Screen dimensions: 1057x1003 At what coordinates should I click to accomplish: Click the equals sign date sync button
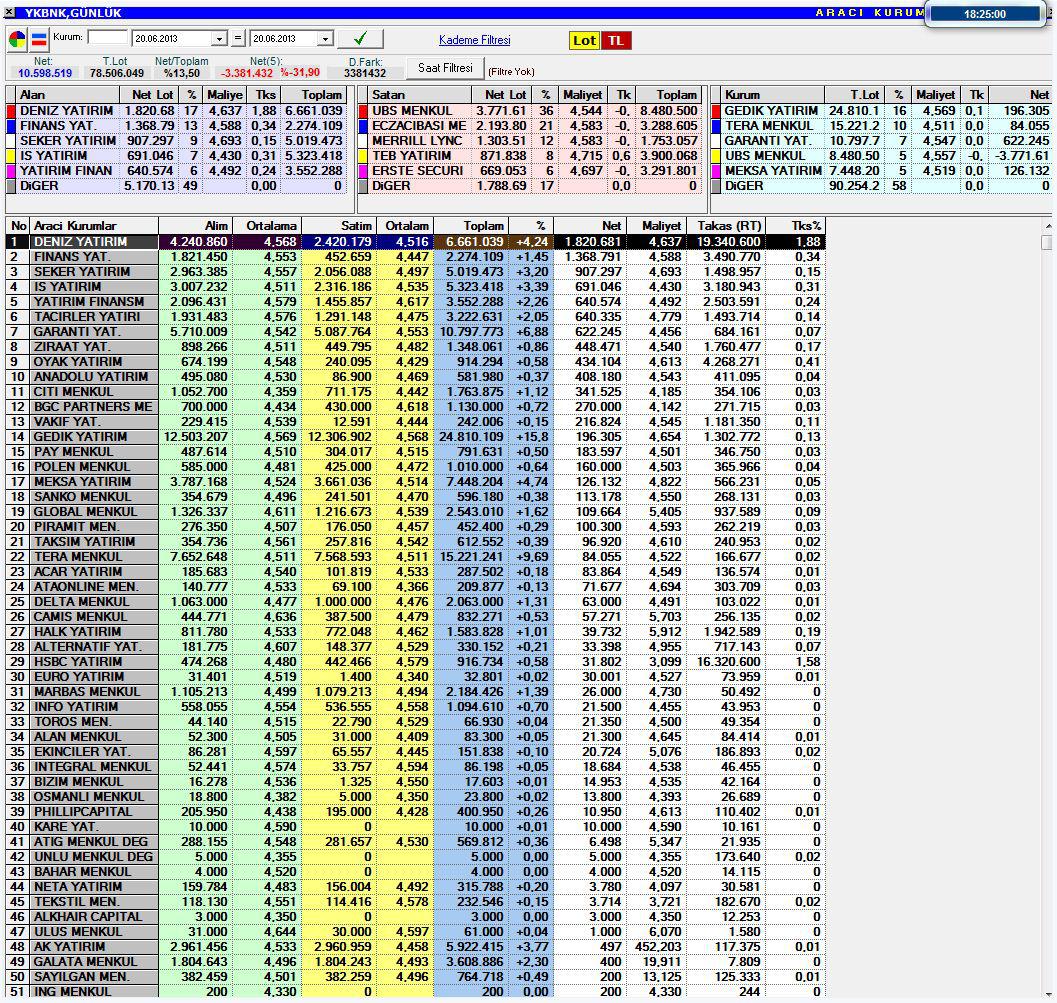[x=238, y=38]
